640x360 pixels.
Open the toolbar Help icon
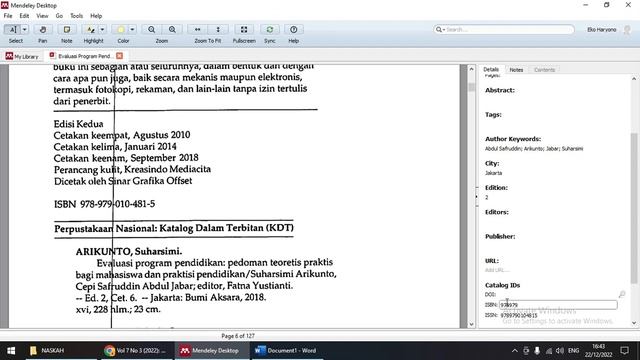[x=293, y=29]
